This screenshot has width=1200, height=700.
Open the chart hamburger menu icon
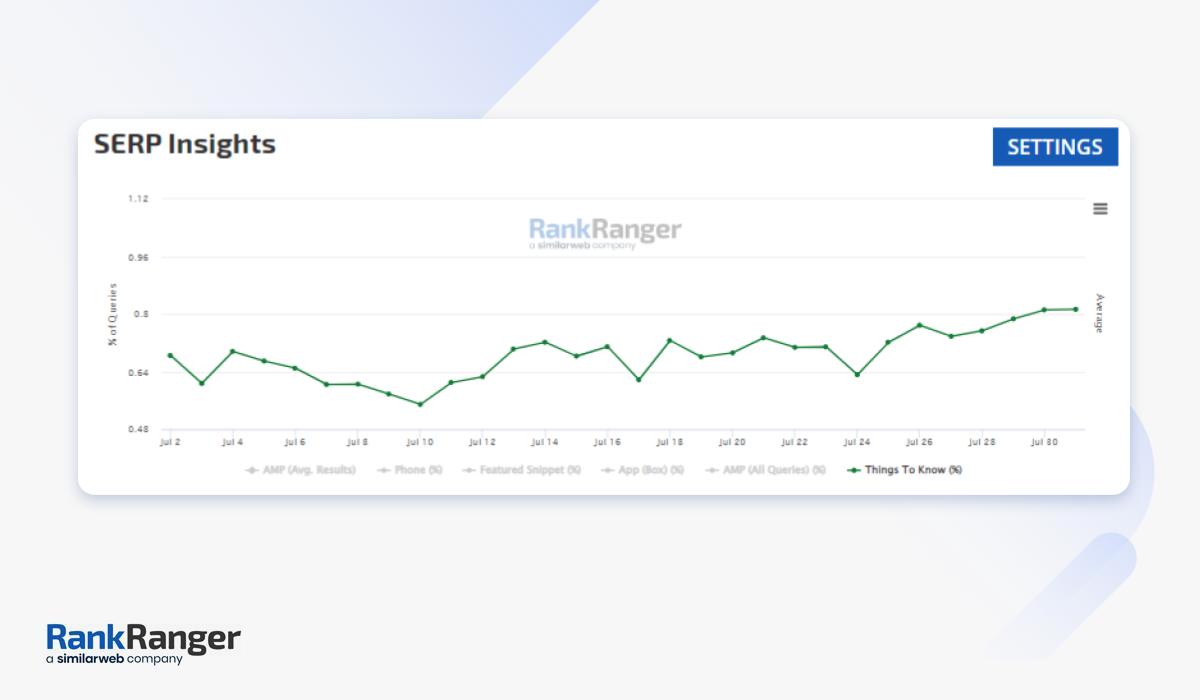(x=1100, y=209)
